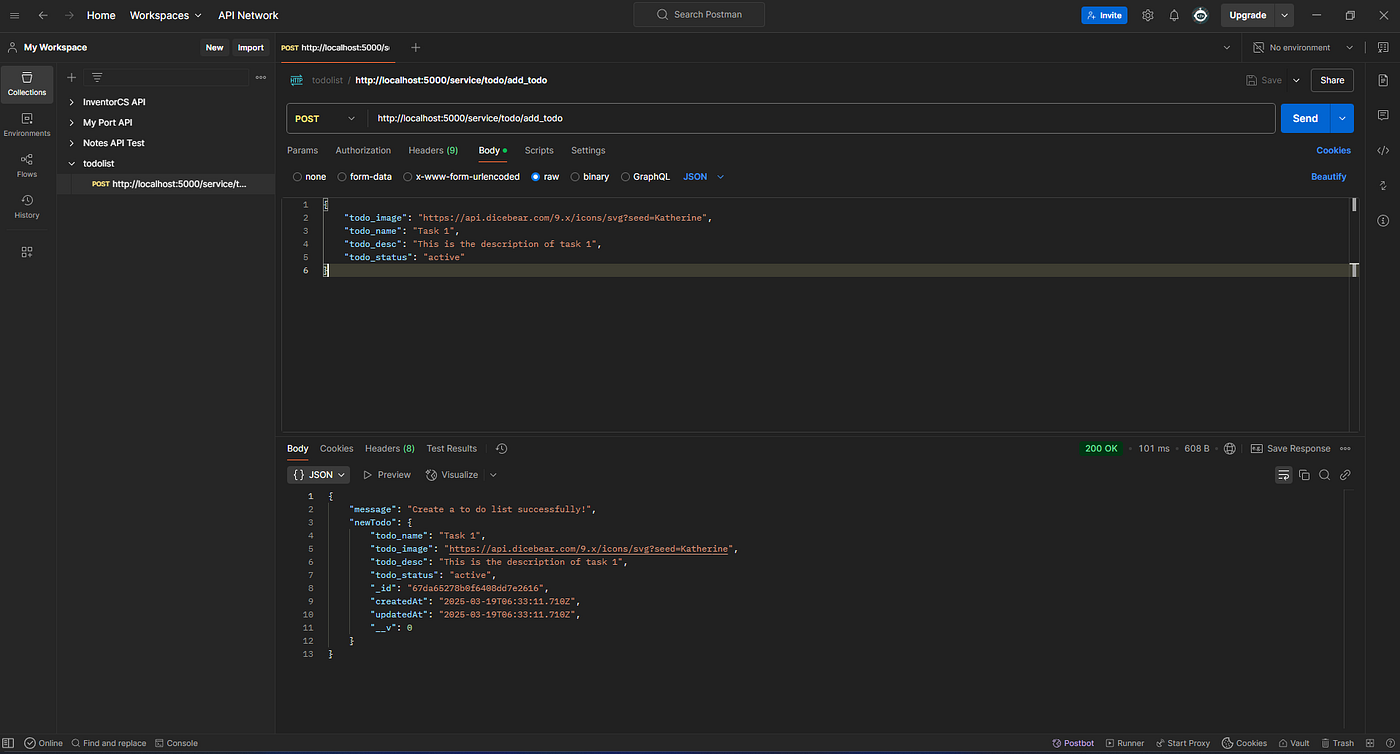Click the Send button
The height and width of the screenshot is (754, 1400).
point(1305,118)
